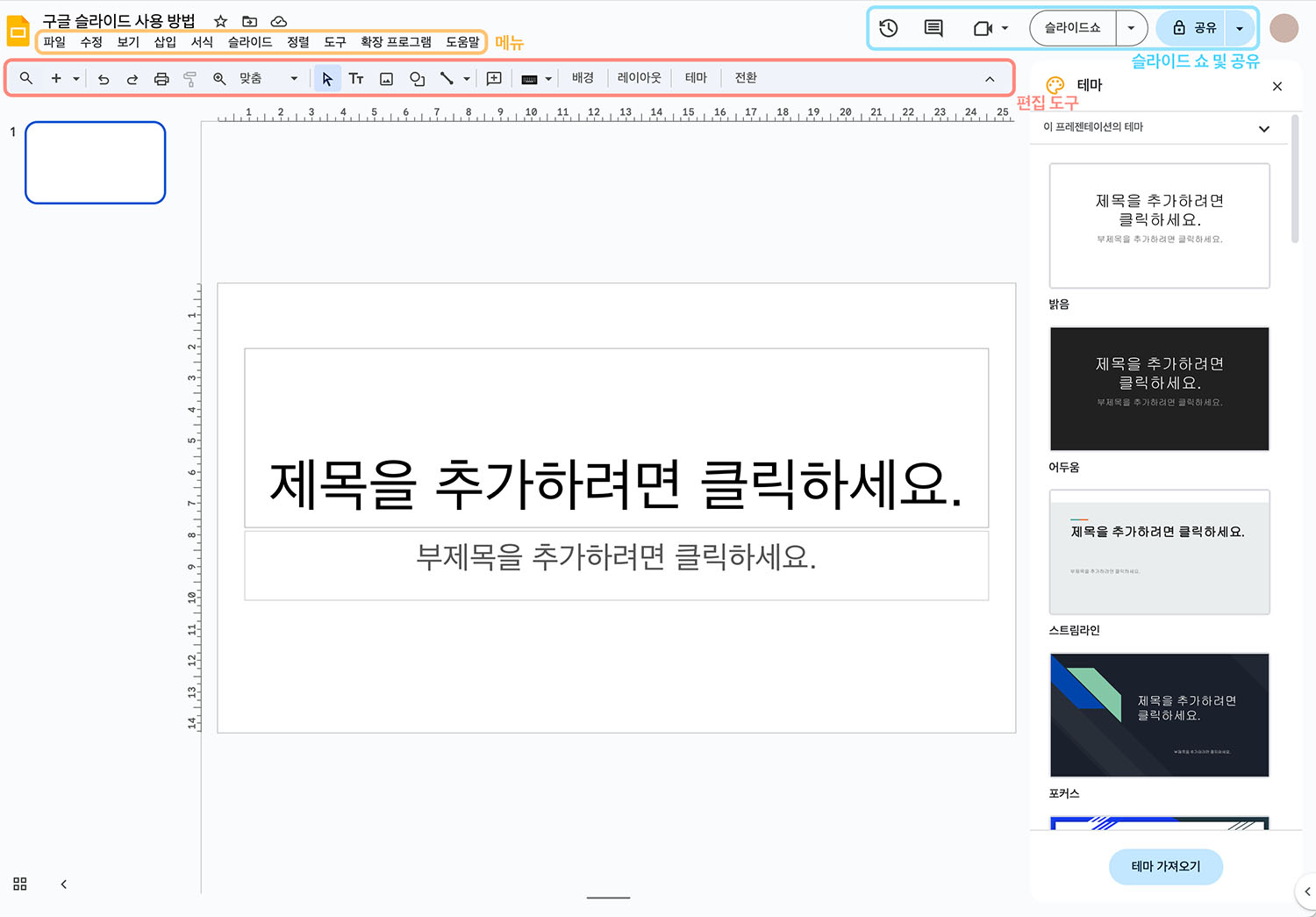This screenshot has height=917, width=1316.
Task: Collapse the toolbar with up chevron
Action: click(x=990, y=79)
